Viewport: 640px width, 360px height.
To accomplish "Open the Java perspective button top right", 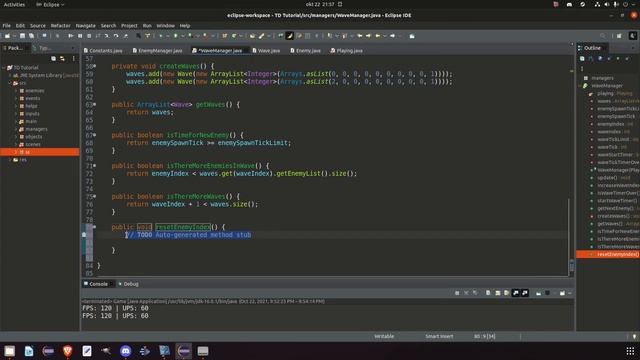I will pos(633,36).
